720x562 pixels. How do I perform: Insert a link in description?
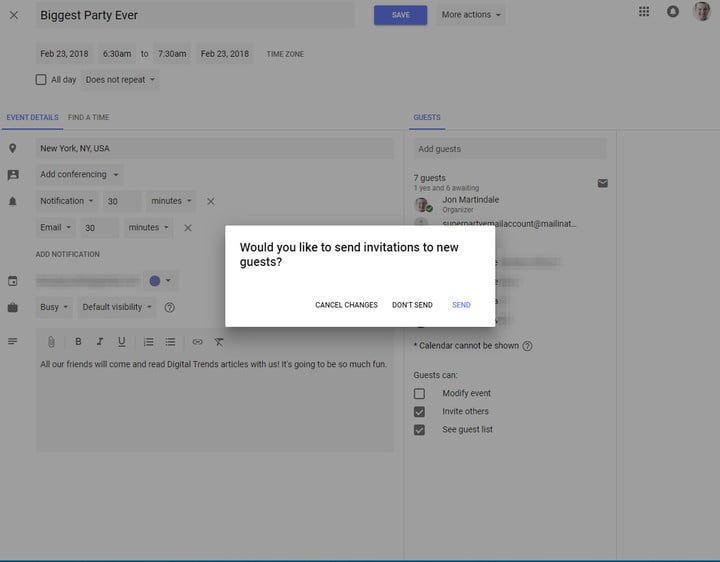tap(197, 342)
